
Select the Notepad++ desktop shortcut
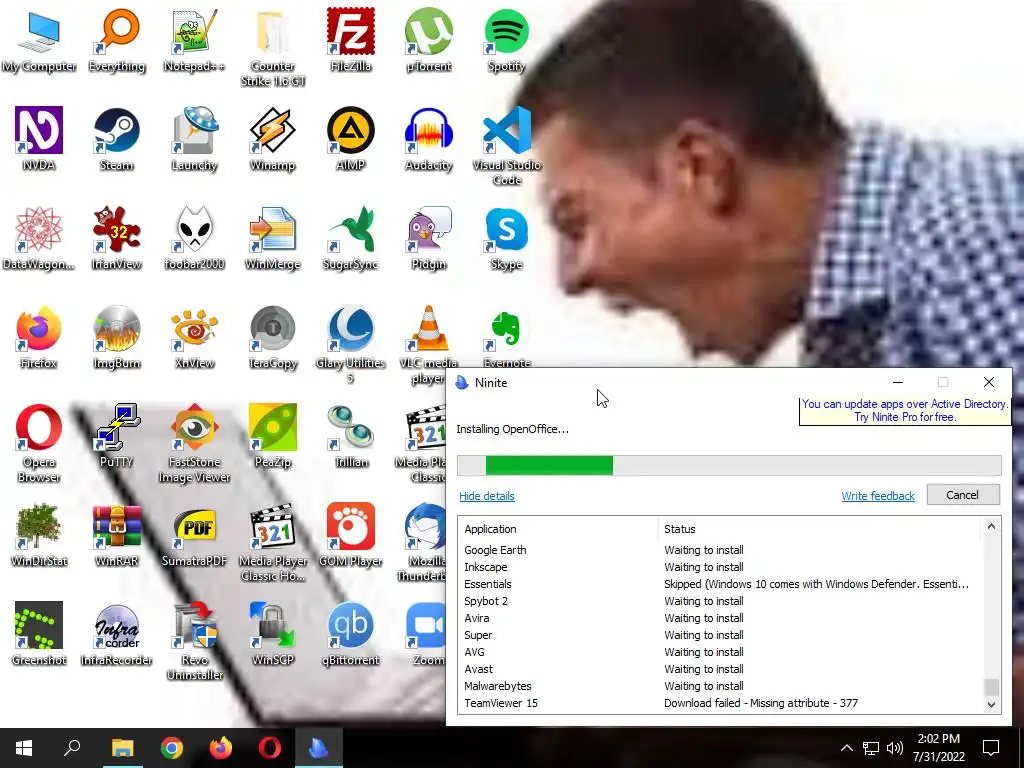pyautogui.click(x=195, y=40)
